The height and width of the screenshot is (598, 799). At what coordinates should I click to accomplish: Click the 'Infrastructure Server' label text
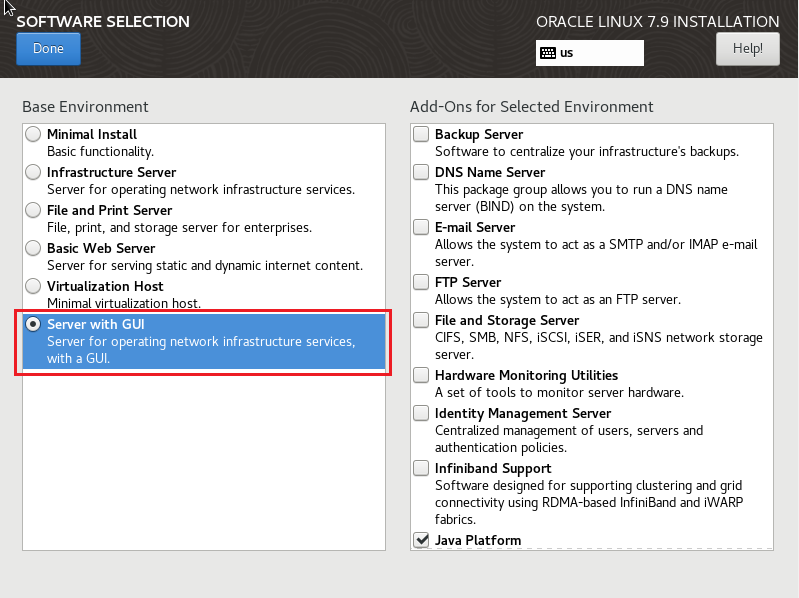point(112,172)
